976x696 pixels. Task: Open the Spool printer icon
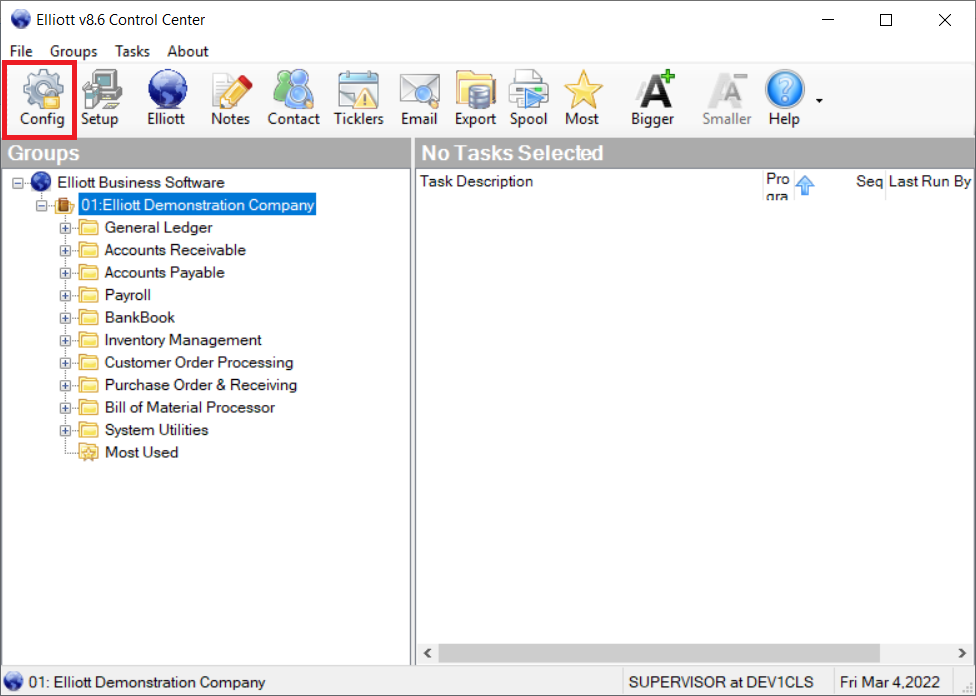528,98
